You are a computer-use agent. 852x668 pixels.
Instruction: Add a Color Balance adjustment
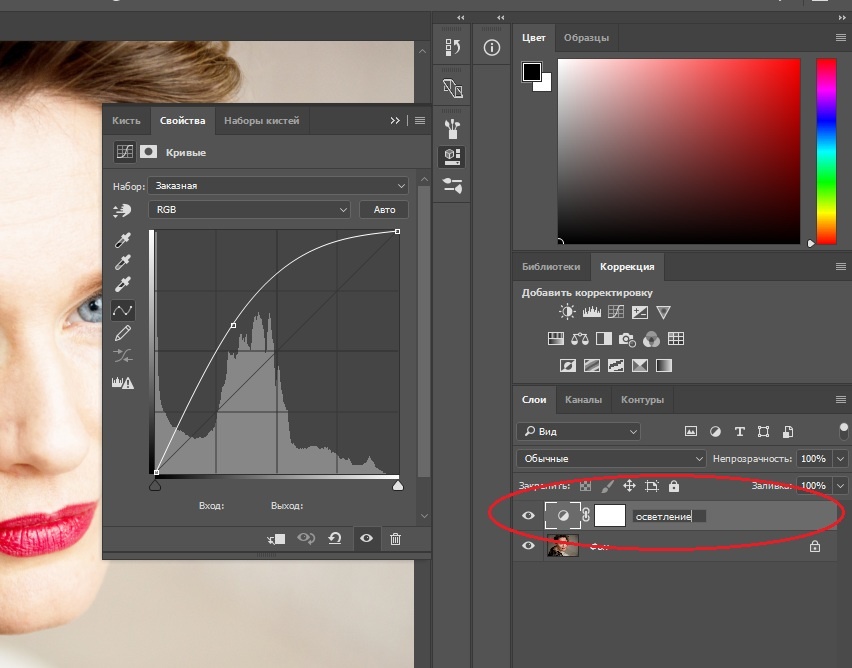pyautogui.click(x=580, y=339)
